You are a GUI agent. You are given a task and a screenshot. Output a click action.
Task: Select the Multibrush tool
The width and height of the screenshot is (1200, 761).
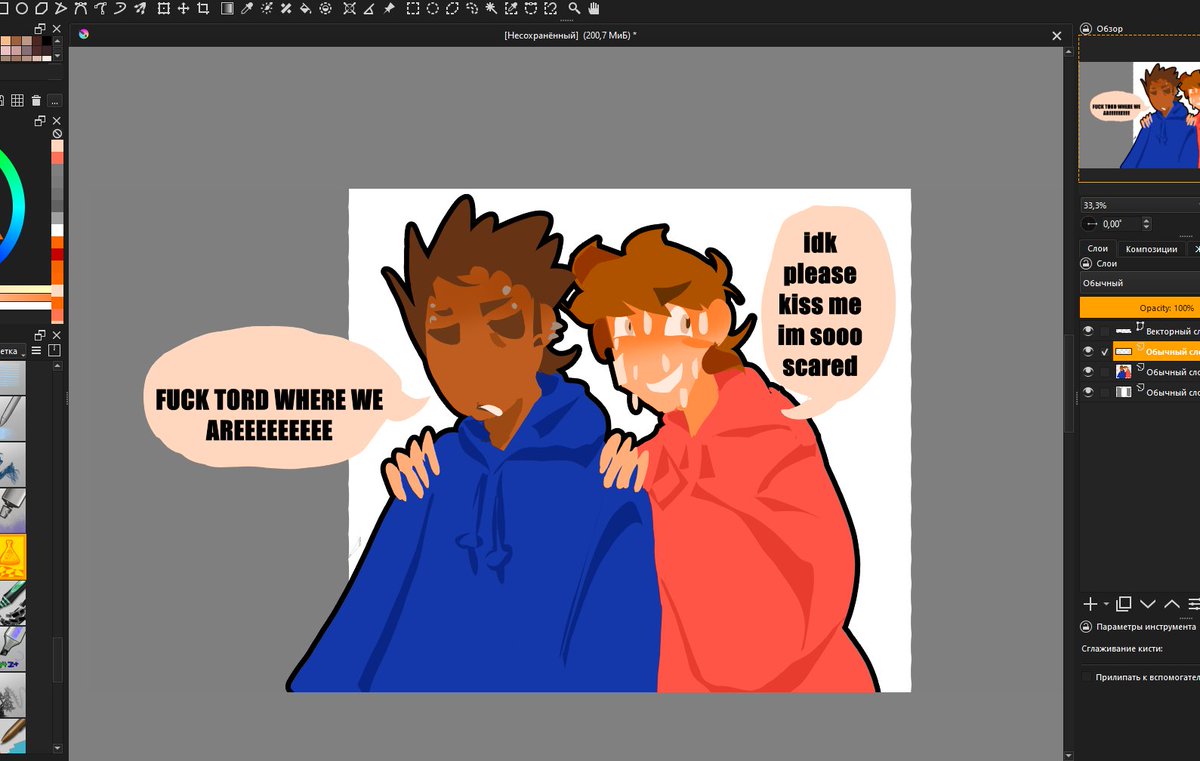[140, 8]
